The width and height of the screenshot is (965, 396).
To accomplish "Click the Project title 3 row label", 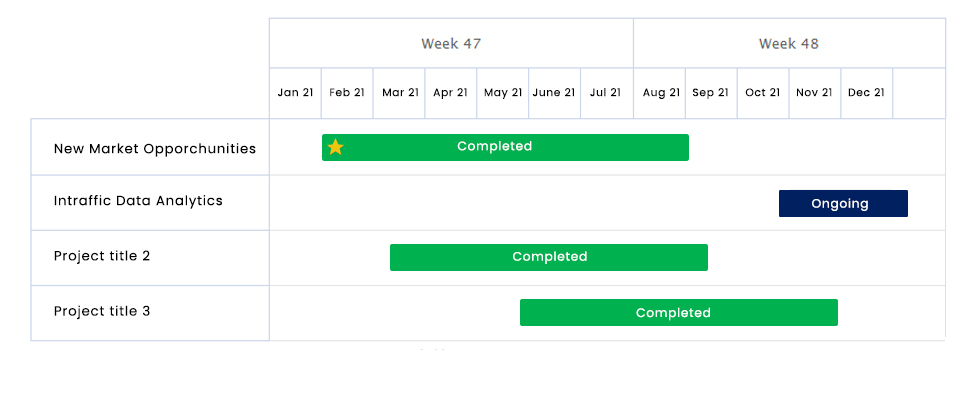I will pyautogui.click(x=102, y=311).
